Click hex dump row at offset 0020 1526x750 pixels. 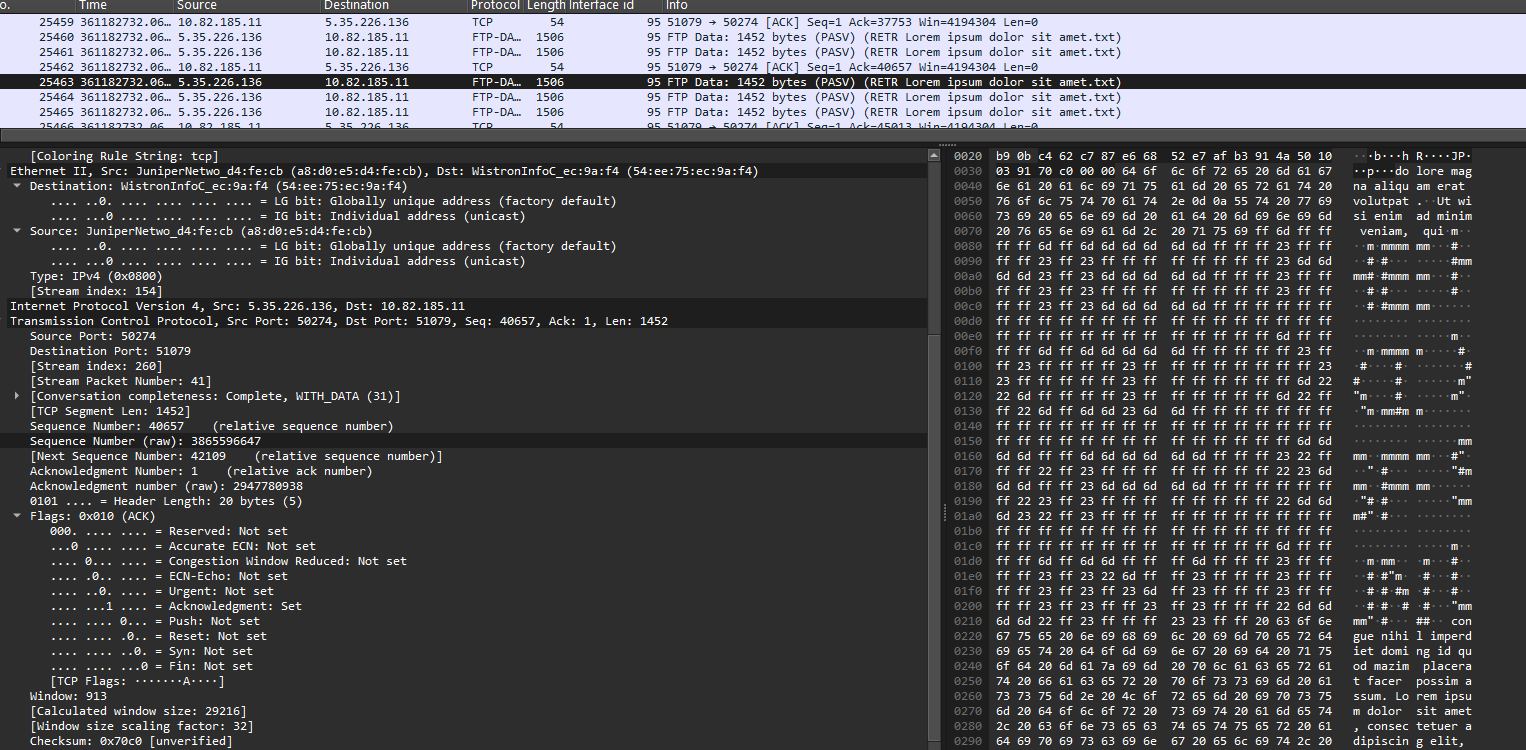pos(1213,156)
